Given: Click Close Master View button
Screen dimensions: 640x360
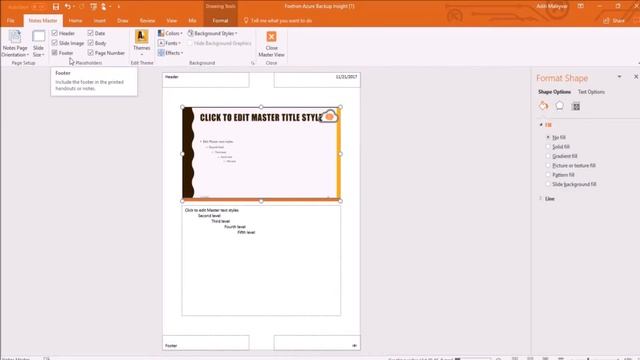Looking at the screenshot, I should point(271,44).
